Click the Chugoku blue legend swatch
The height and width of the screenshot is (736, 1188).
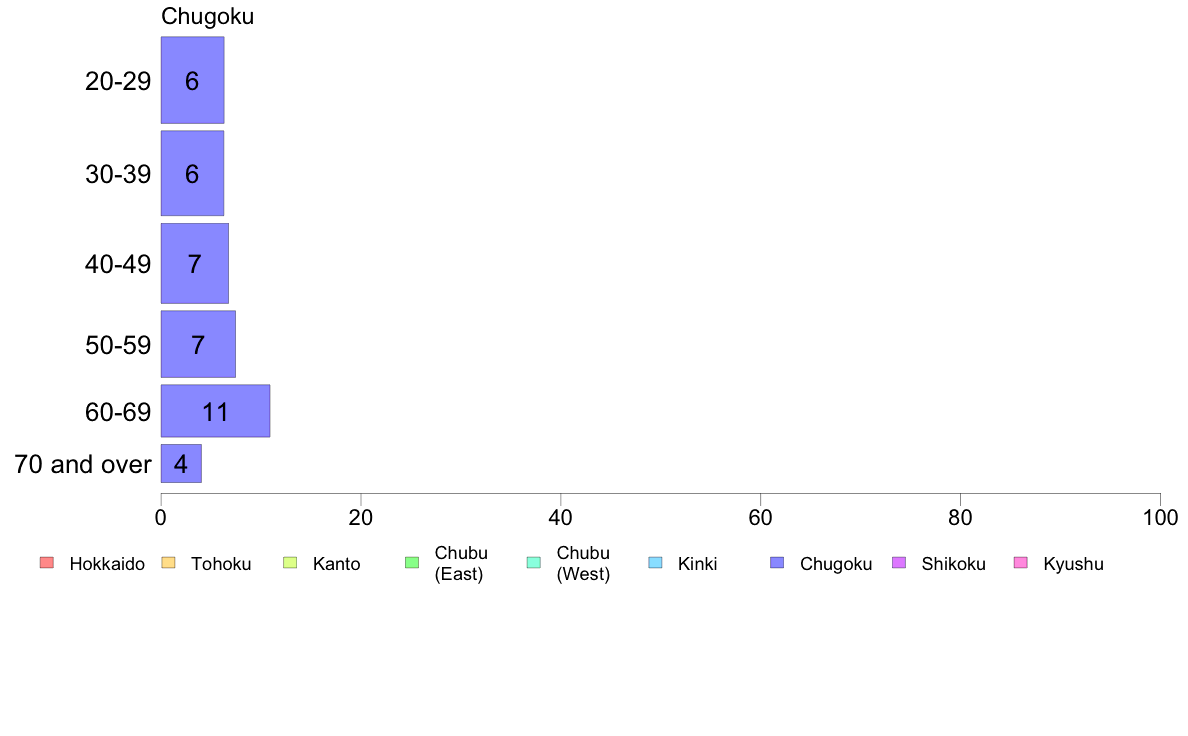pos(777,562)
